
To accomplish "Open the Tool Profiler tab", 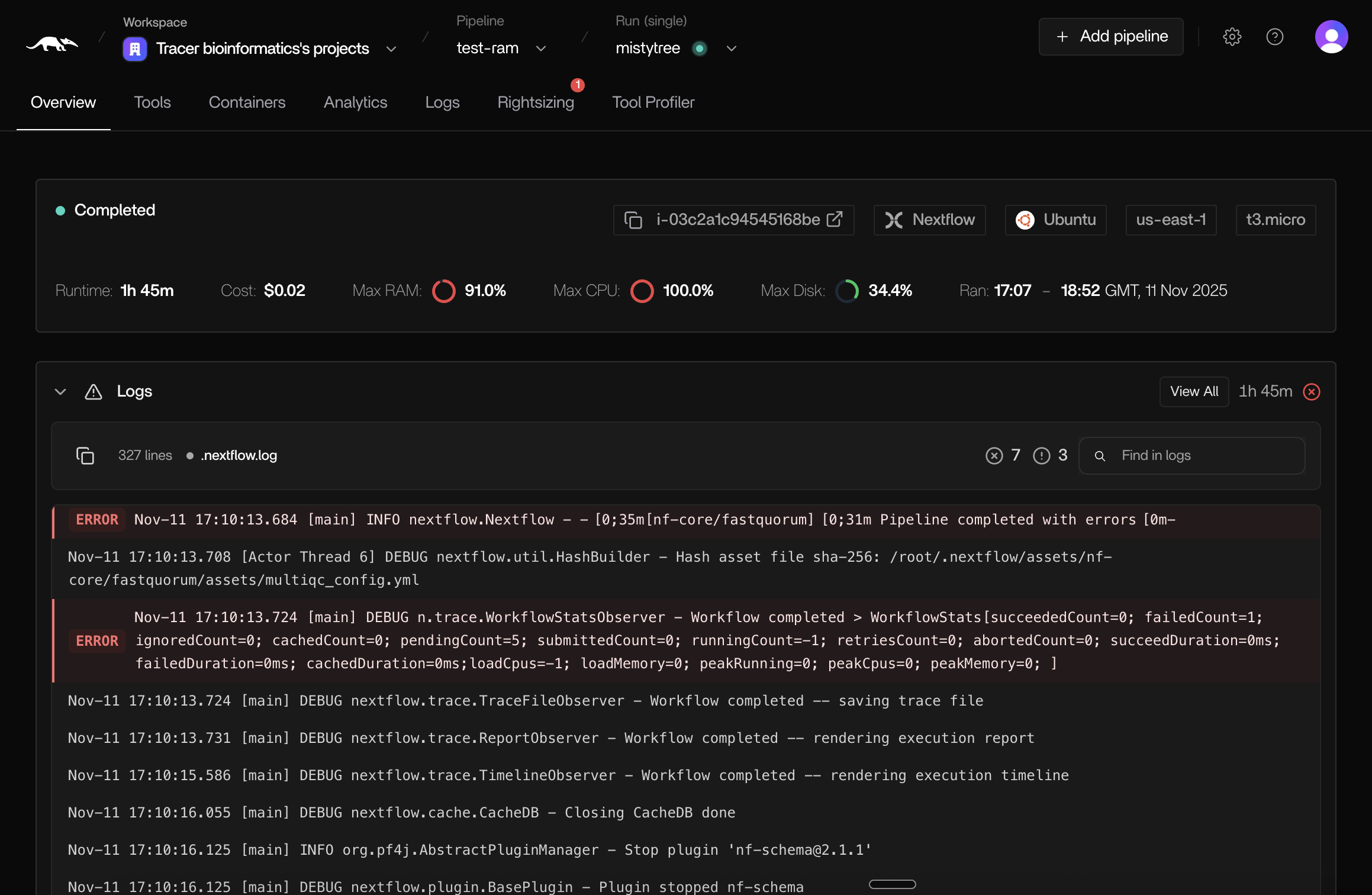I will (653, 102).
